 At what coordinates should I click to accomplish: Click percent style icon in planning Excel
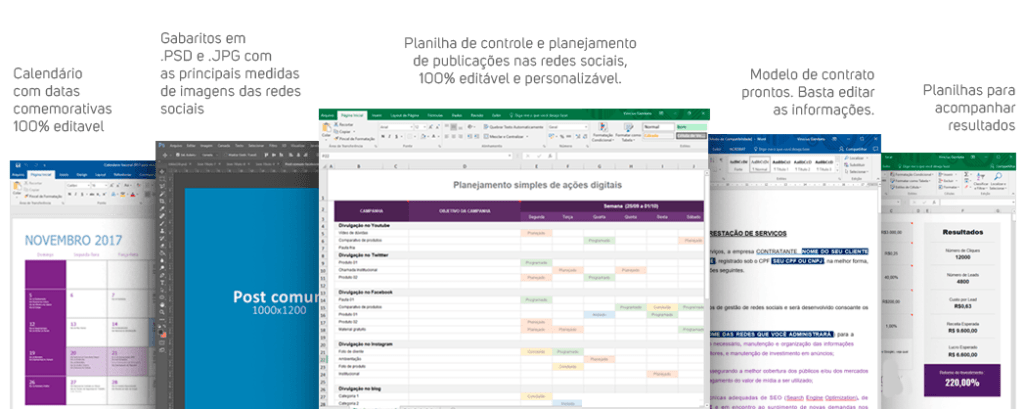pyautogui.click(x=562, y=137)
